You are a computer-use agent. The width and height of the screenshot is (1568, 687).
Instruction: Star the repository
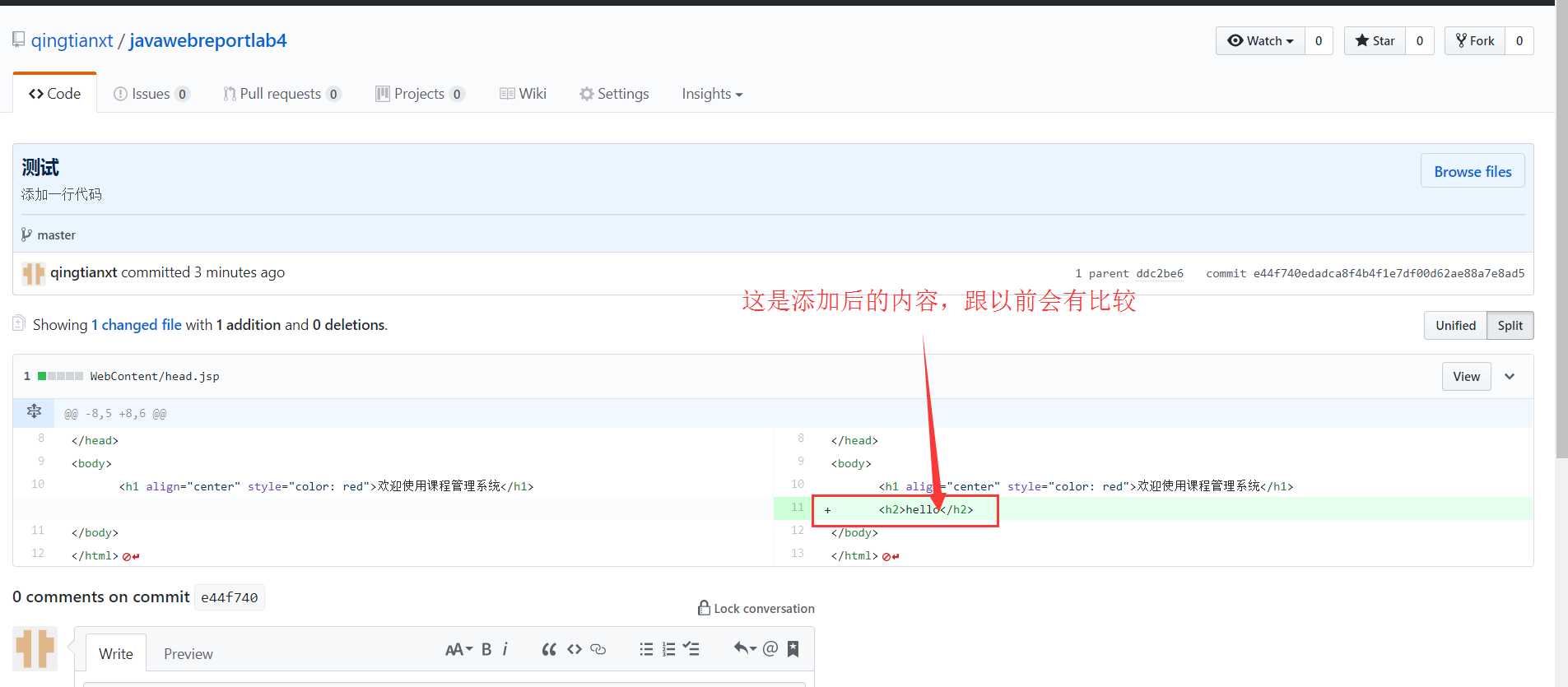pyautogui.click(x=1375, y=40)
